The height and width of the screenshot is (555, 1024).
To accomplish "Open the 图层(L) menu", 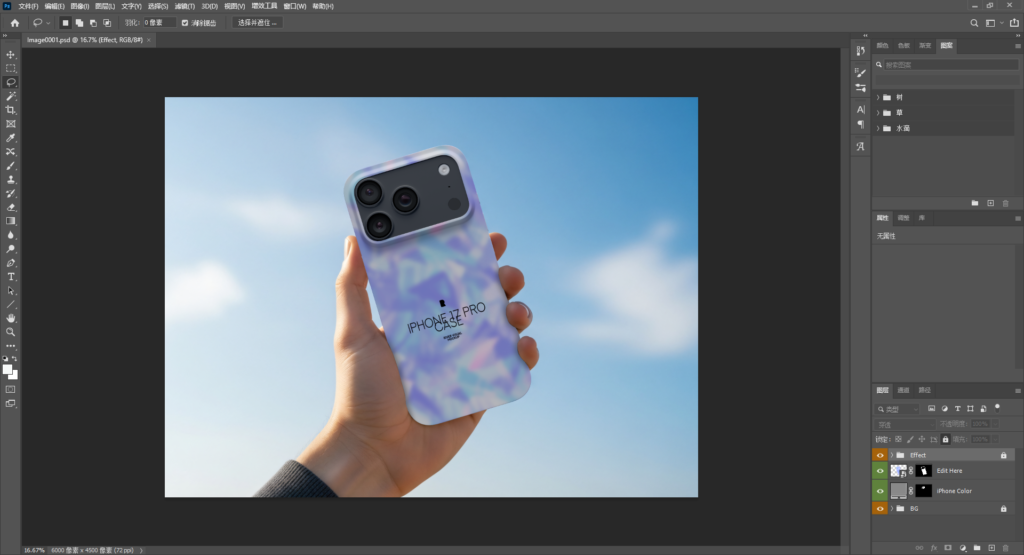I will tap(104, 6).
